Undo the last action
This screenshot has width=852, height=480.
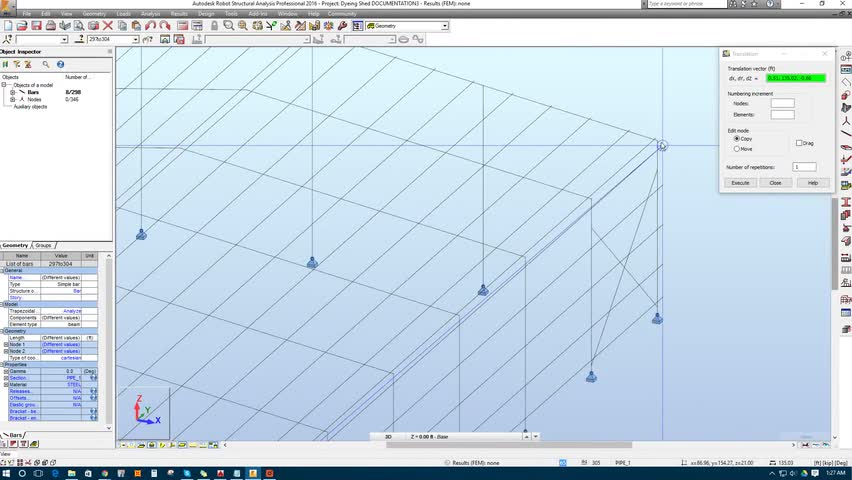pos(151,26)
